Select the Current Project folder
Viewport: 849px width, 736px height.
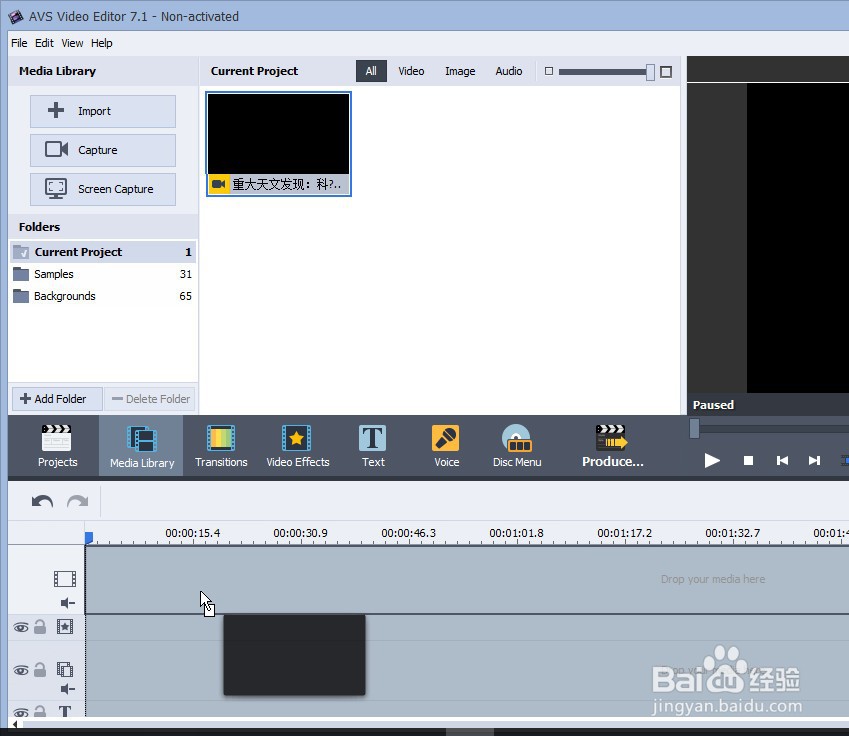click(x=103, y=252)
